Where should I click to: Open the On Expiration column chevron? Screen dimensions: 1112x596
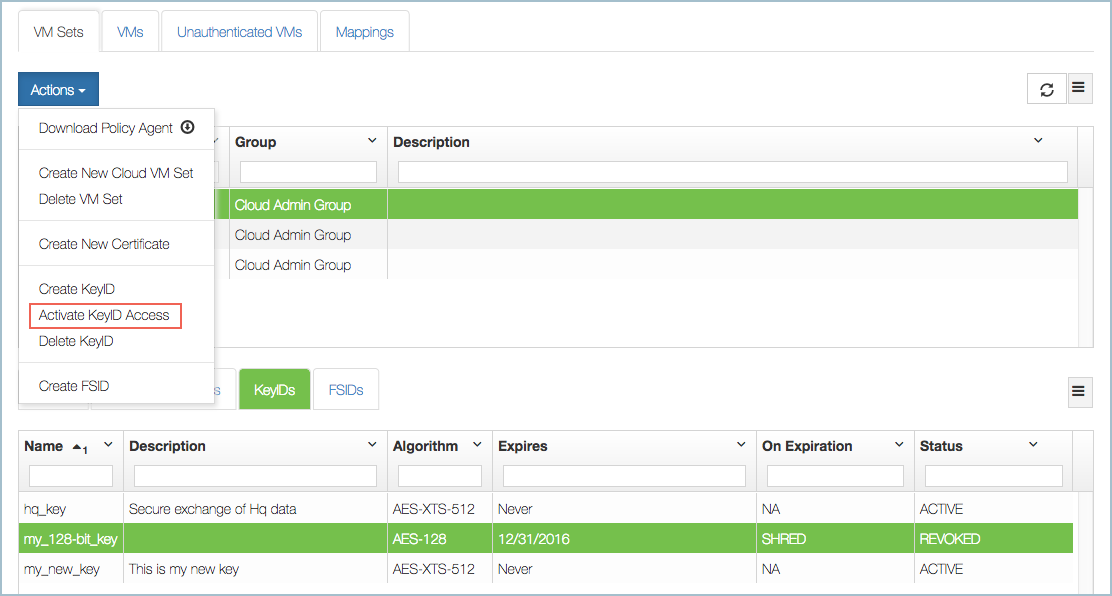[x=899, y=445]
